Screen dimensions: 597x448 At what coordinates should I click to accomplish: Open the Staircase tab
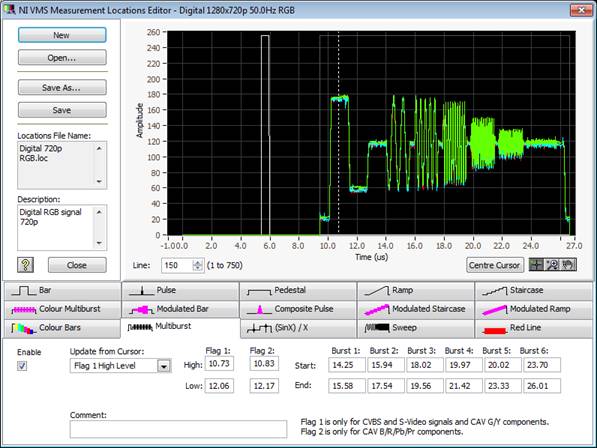coord(533,291)
